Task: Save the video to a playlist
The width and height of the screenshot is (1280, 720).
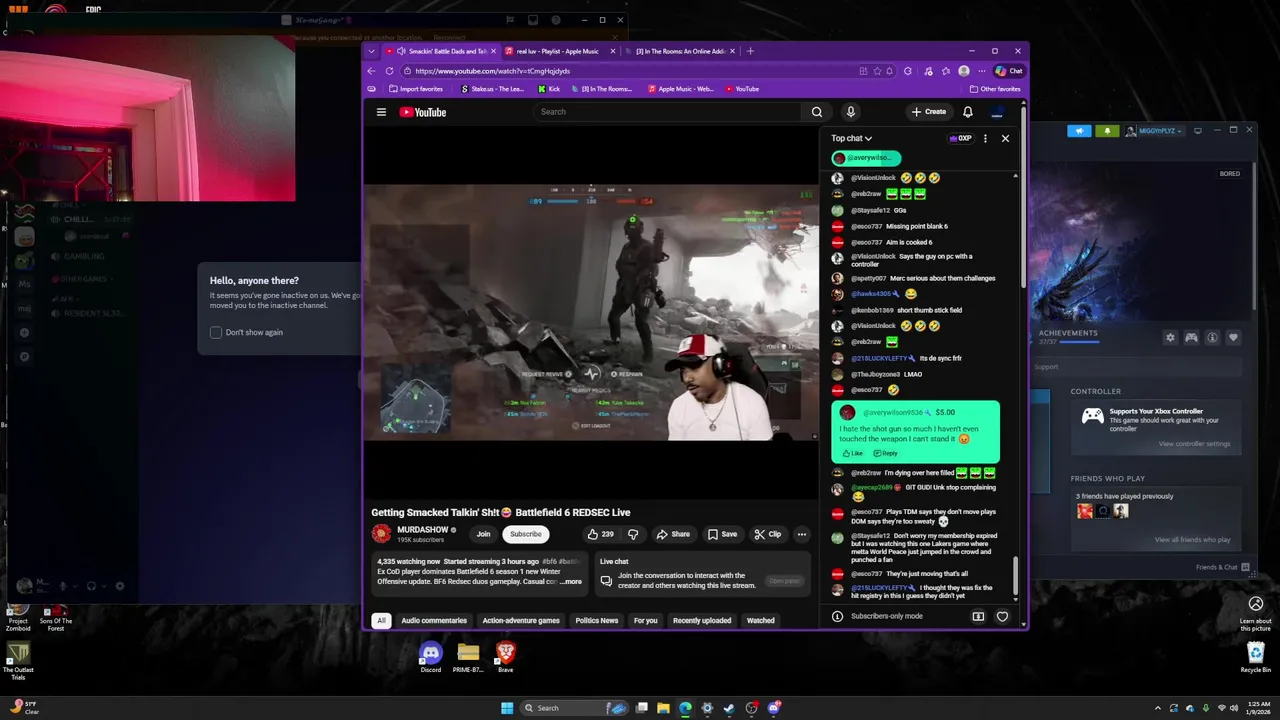Action: (722, 534)
